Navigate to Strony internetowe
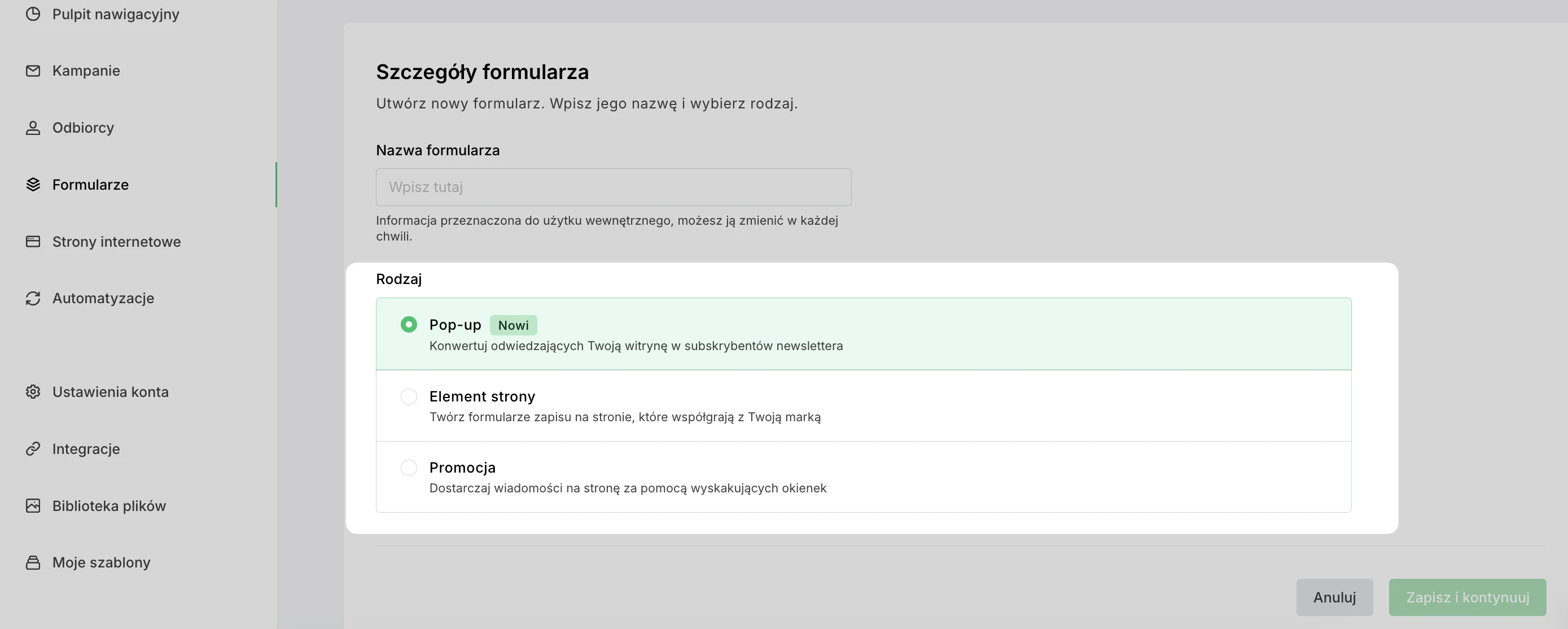Screen dimensions: 1568x629 click(116, 242)
